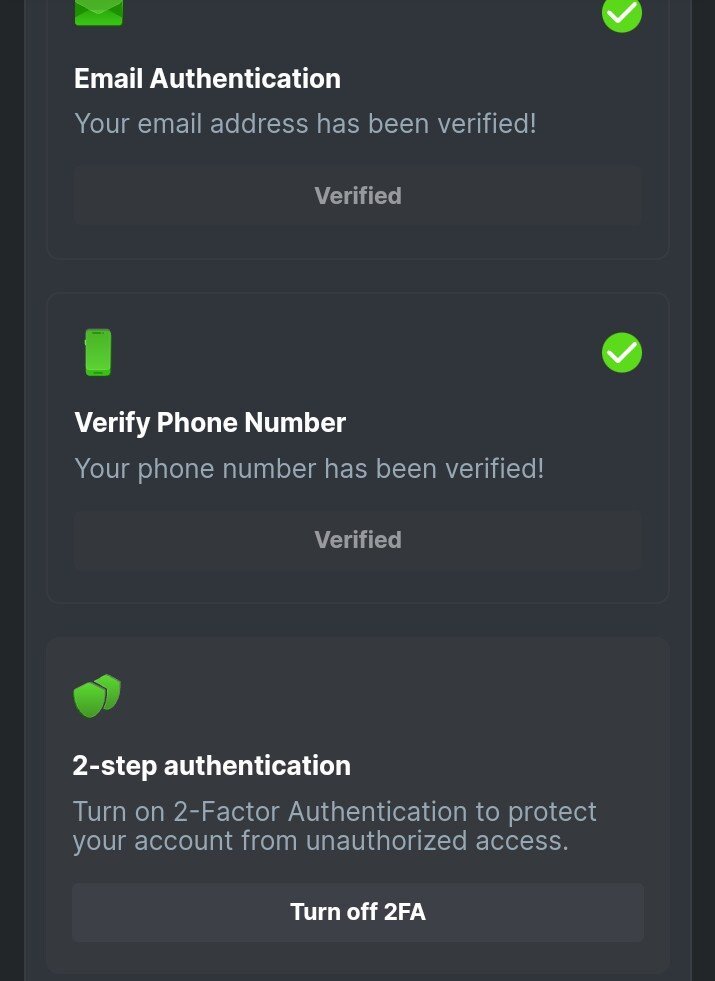This screenshot has width=715, height=981.
Task: Click the dark left page margin
Action: 11,500
